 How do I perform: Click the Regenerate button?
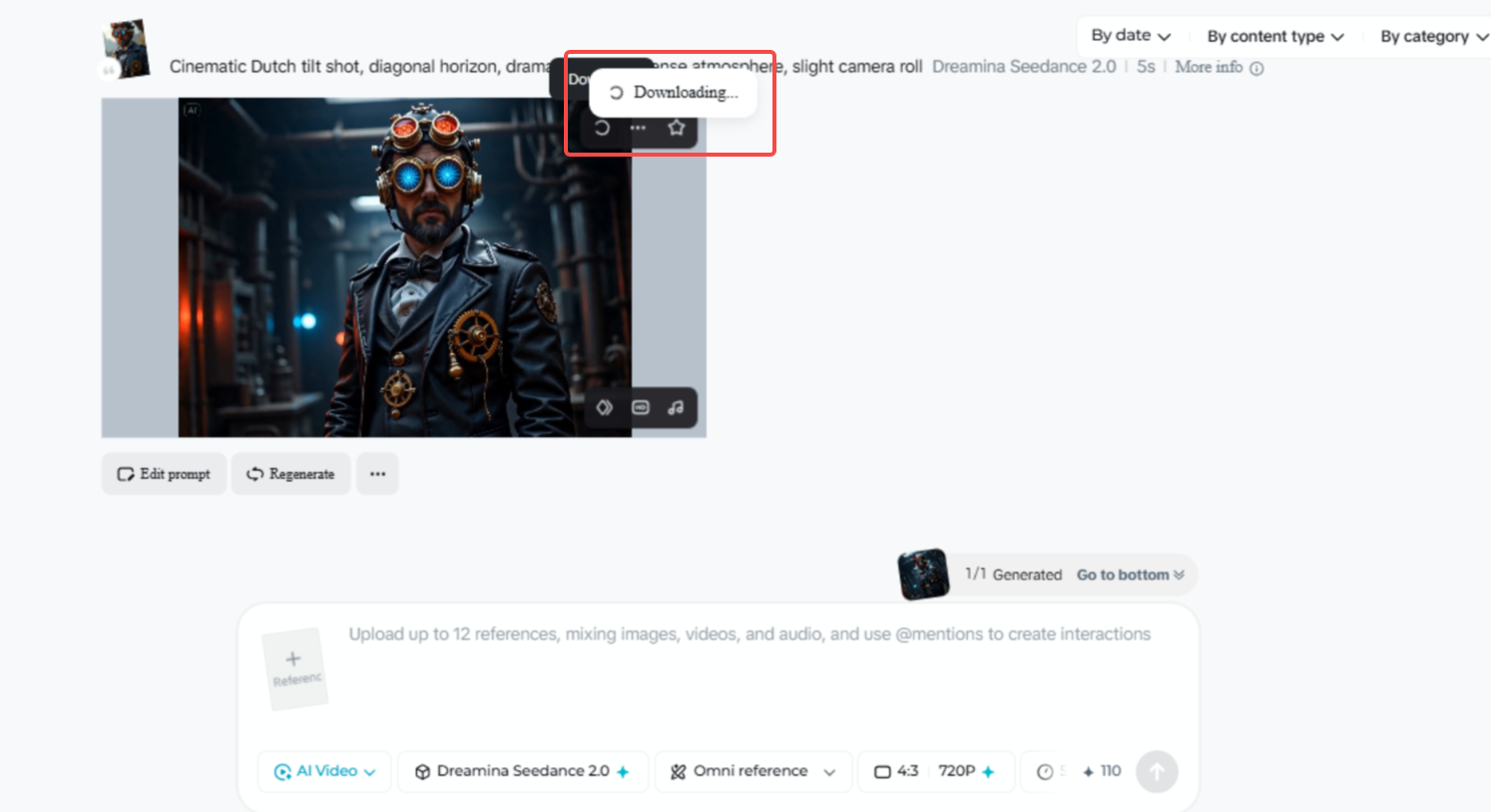click(x=290, y=474)
